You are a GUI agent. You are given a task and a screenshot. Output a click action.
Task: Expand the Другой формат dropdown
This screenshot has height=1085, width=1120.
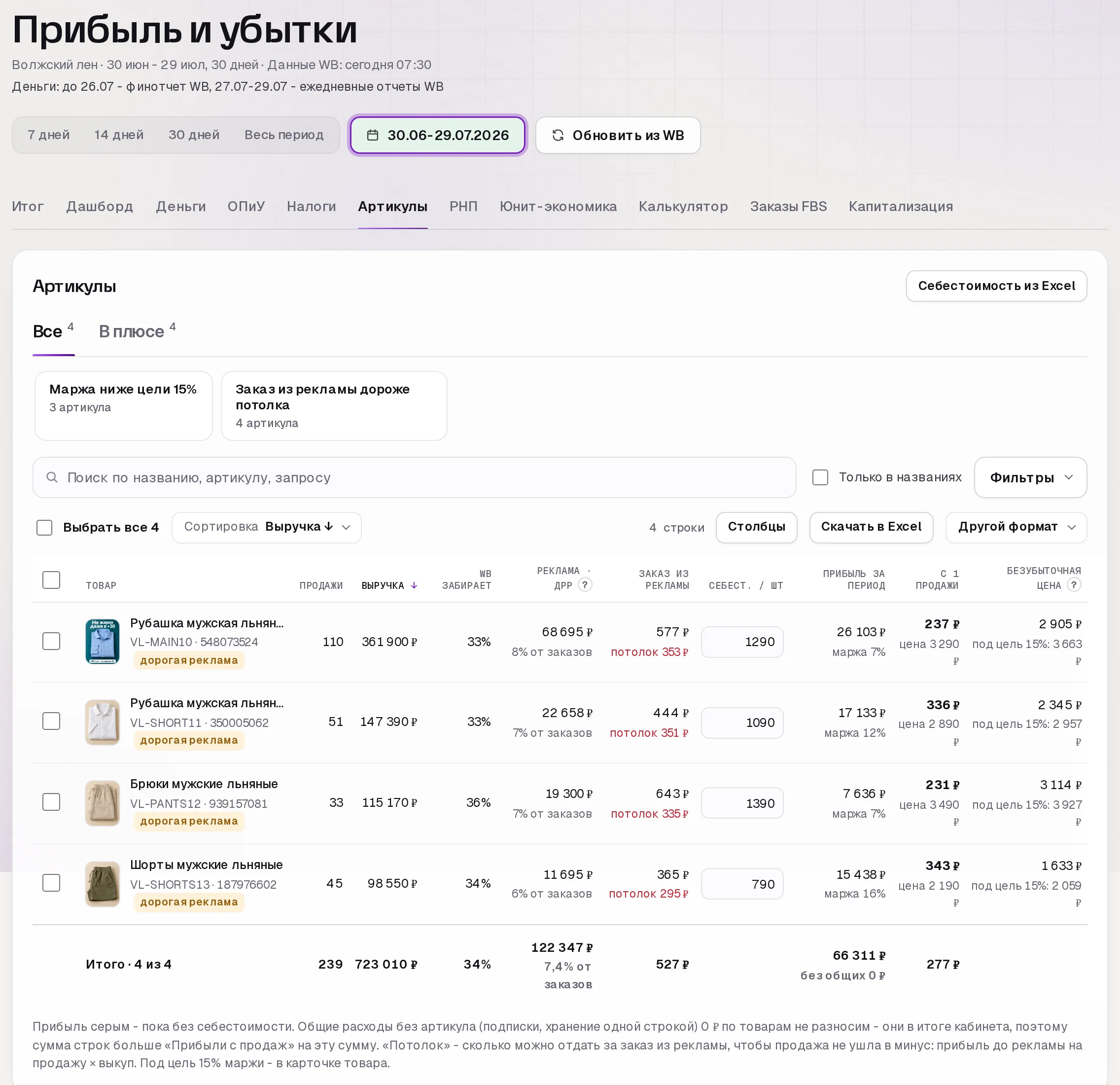(1016, 527)
